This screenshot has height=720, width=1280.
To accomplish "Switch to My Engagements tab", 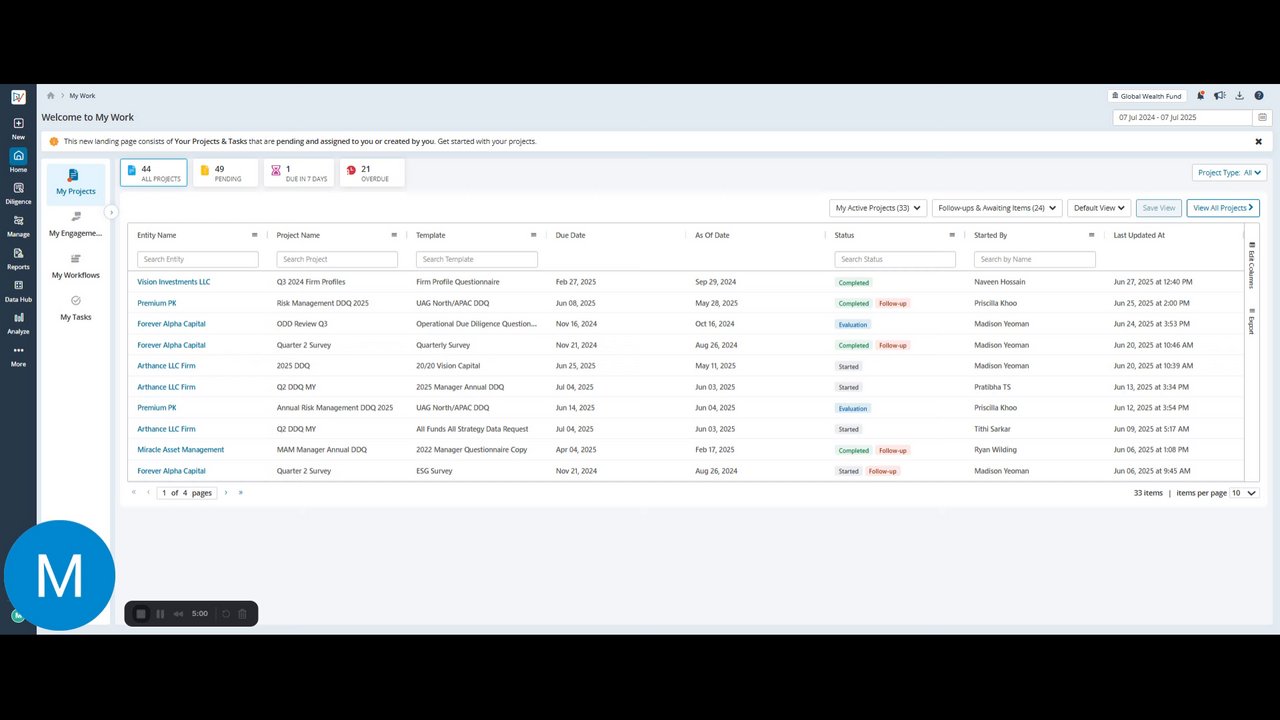I will pyautogui.click(x=76, y=225).
